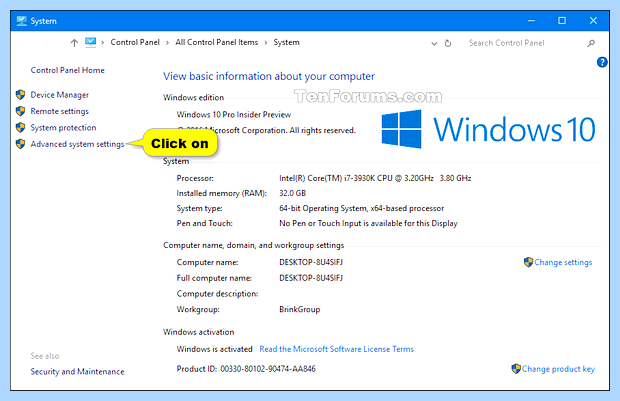Click the Remote settings shield icon

pos(21,111)
